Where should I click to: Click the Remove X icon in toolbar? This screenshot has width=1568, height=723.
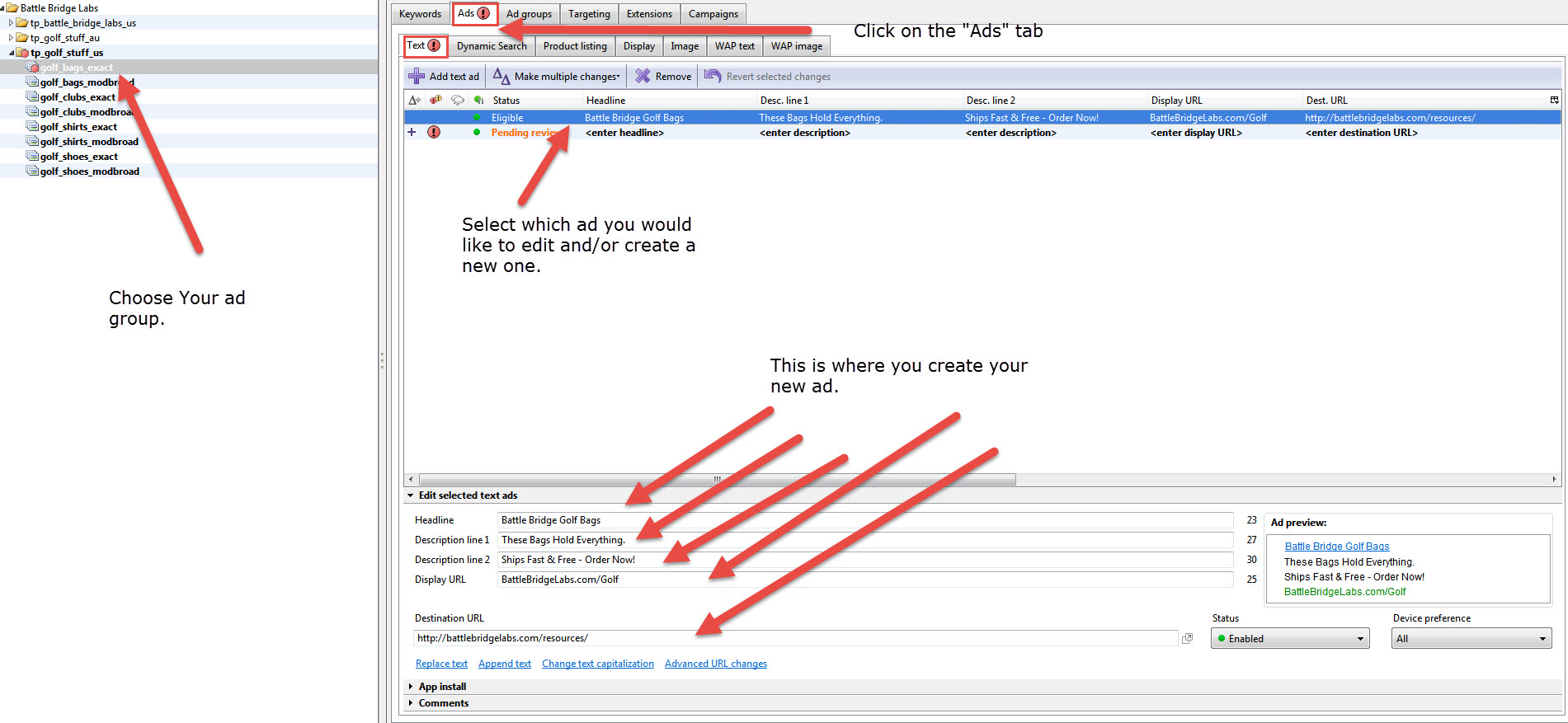pos(643,77)
